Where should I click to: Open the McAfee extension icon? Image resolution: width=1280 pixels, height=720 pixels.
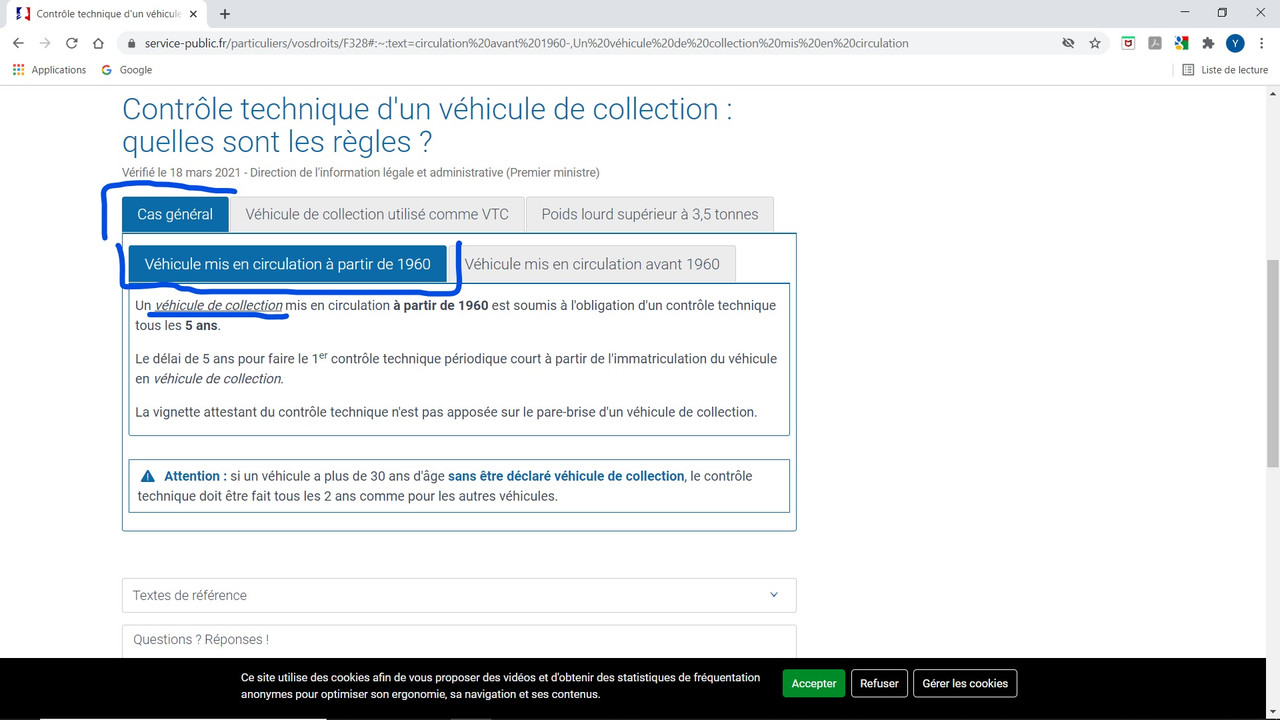[1128, 43]
